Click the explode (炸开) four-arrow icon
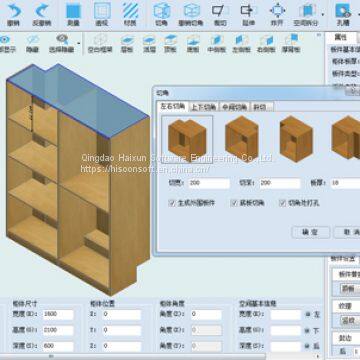Viewport: 360px width, 360px height. [x=277, y=11]
